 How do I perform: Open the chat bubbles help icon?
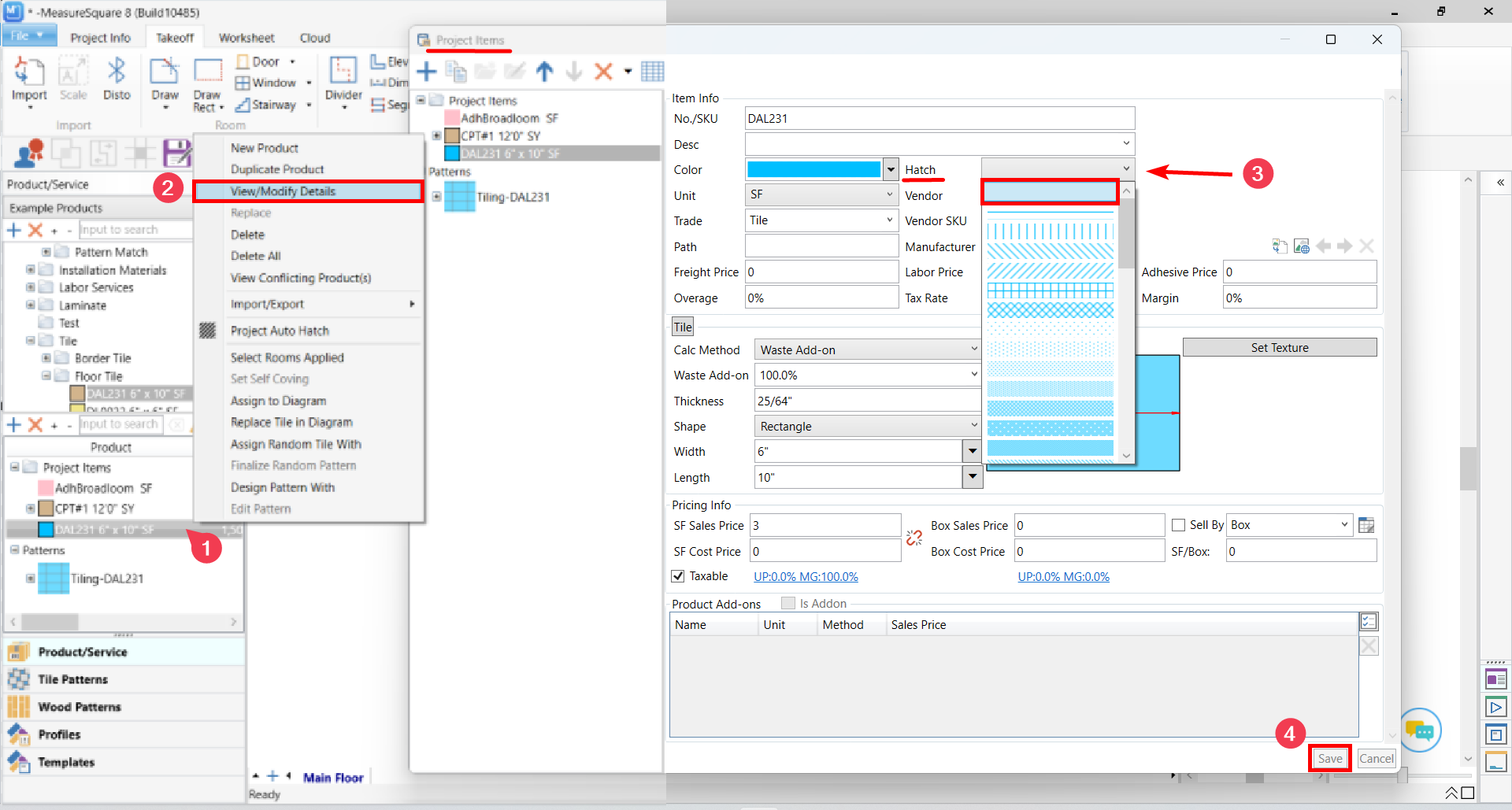(x=1420, y=730)
